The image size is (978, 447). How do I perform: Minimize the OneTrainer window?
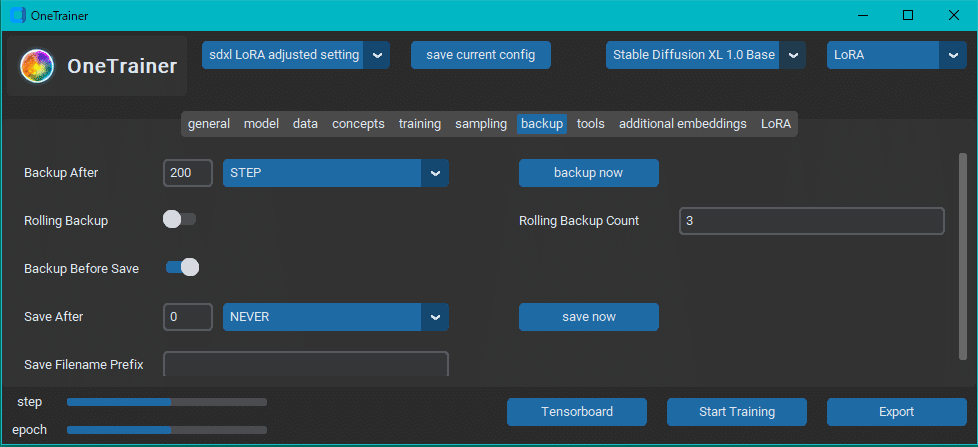863,16
